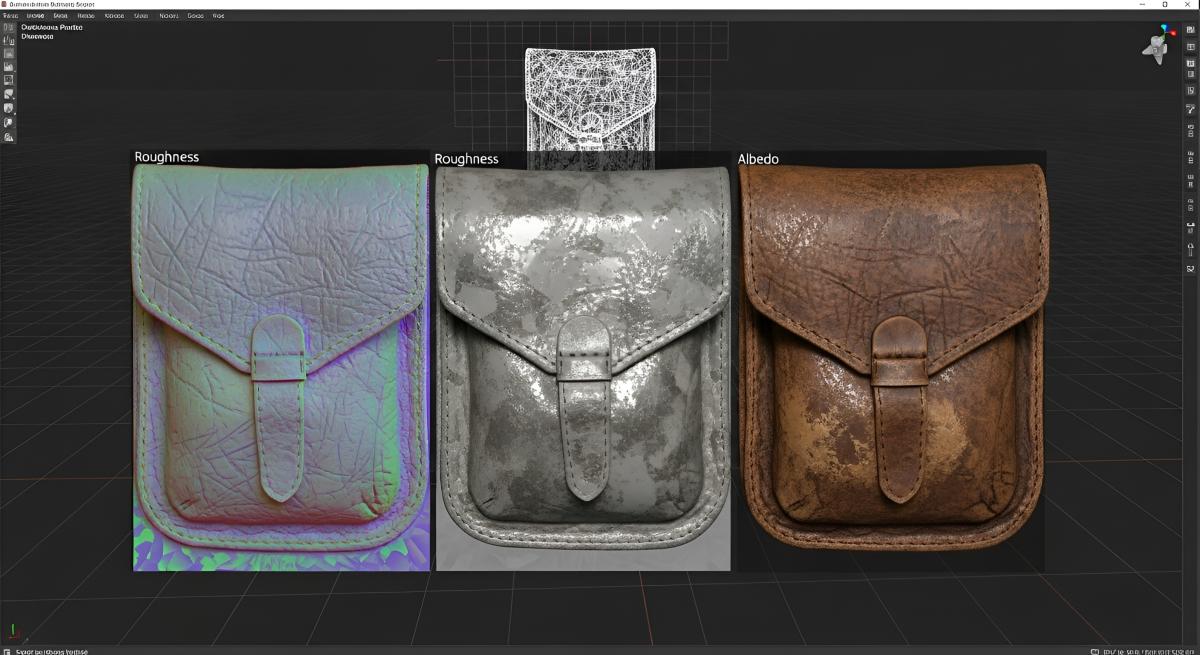The width and height of the screenshot is (1200, 655).
Task: Select the third tool in the left toolbar
Action: 9,53
